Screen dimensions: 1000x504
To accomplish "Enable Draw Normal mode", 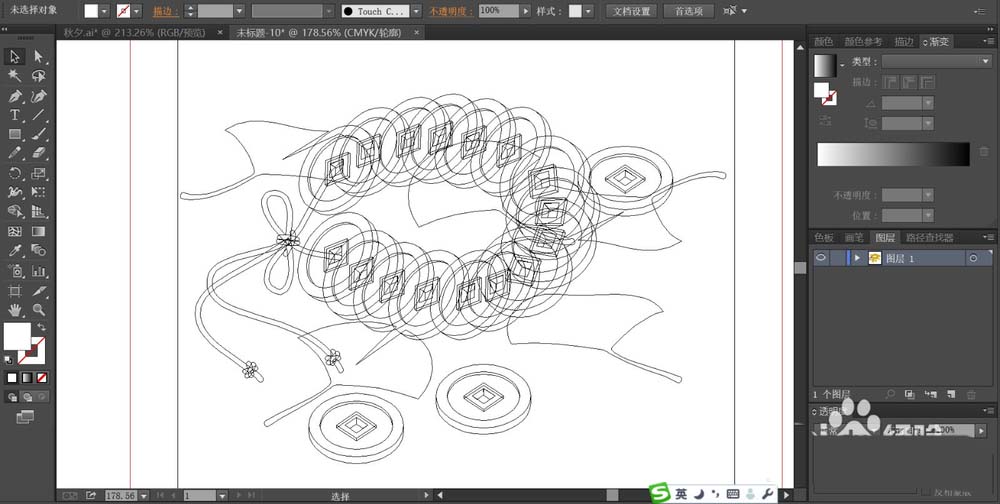I will tap(12, 397).
